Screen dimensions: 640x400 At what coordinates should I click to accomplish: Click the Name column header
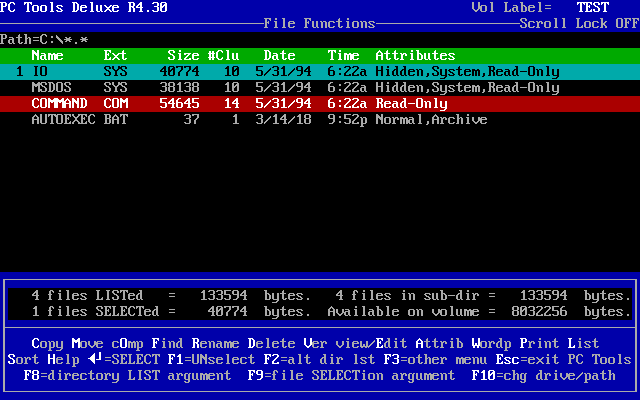(47, 56)
